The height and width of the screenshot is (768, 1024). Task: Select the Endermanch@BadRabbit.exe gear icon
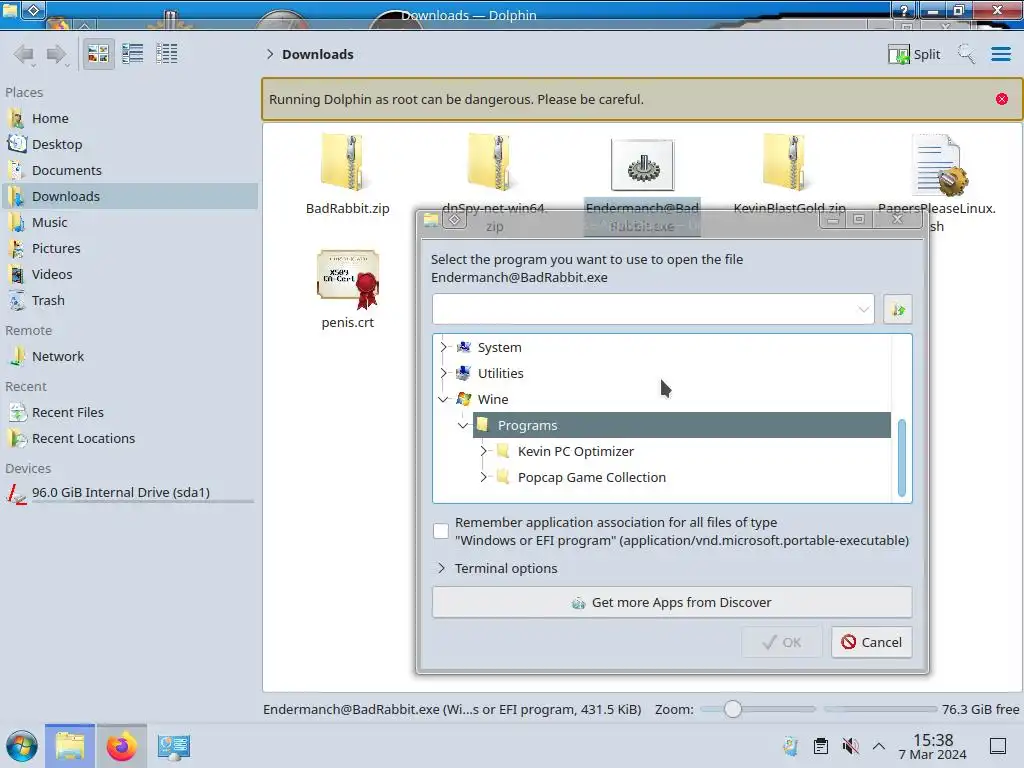pyautogui.click(x=643, y=165)
